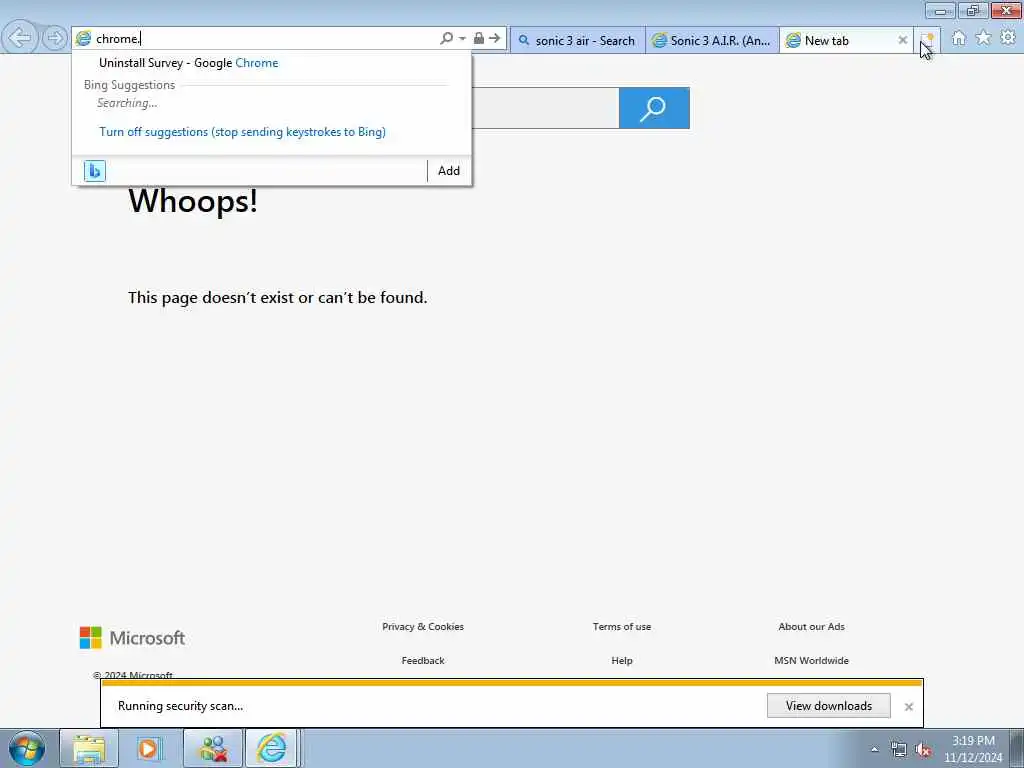Click the Go arrow in the address bar
Image resolution: width=1024 pixels, height=768 pixels.
tap(495, 39)
